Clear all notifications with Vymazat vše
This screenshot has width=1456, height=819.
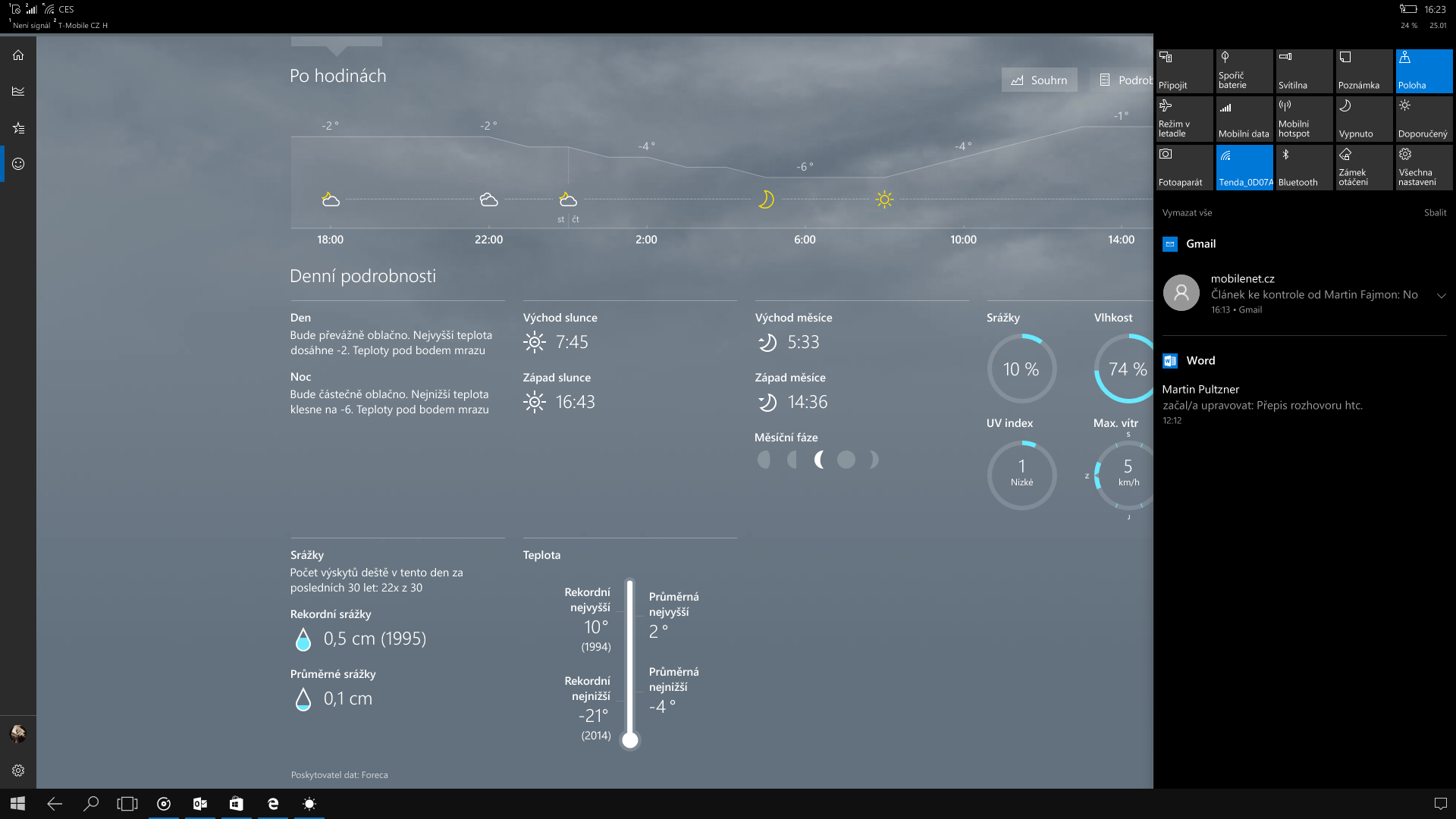pos(1187,212)
